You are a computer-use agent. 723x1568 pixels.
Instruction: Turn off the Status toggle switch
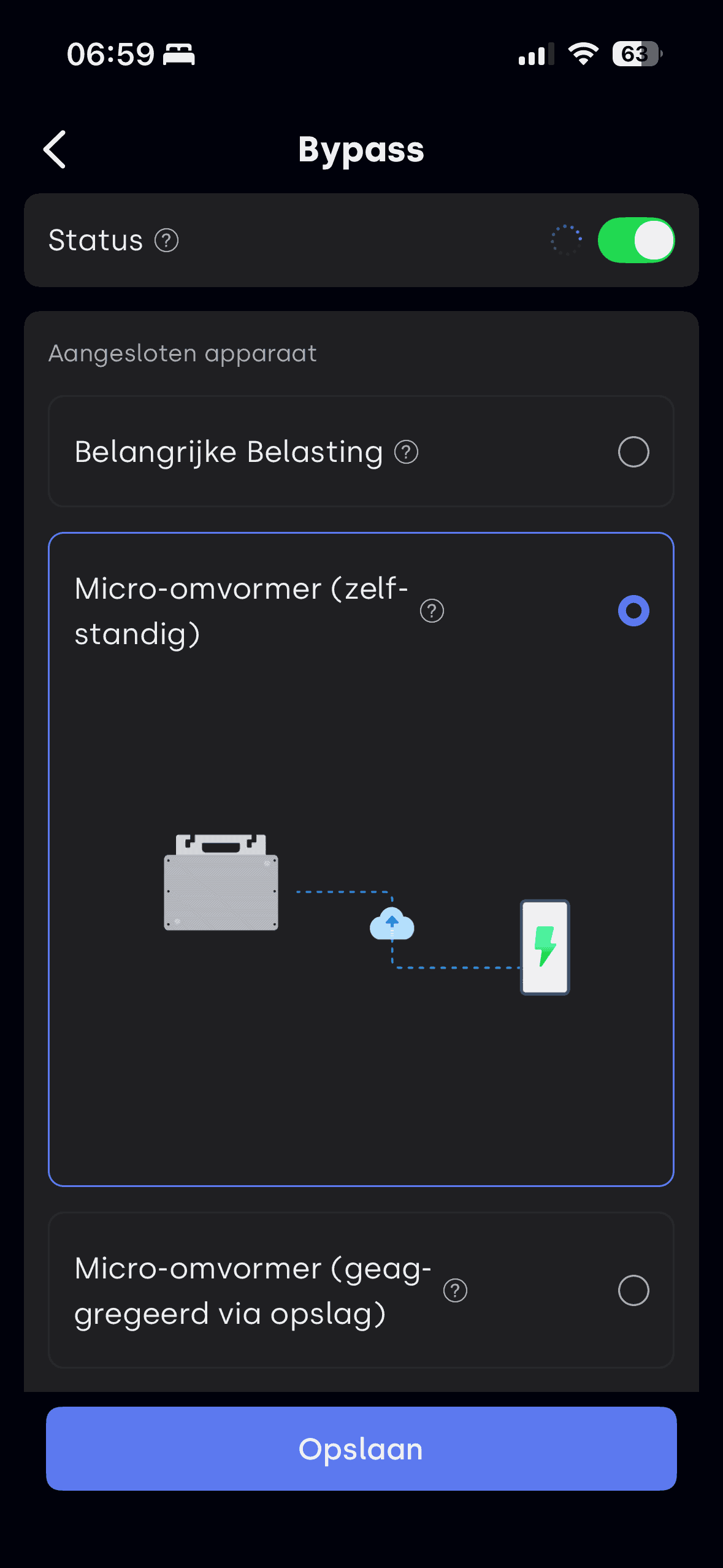(x=636, y=240)
